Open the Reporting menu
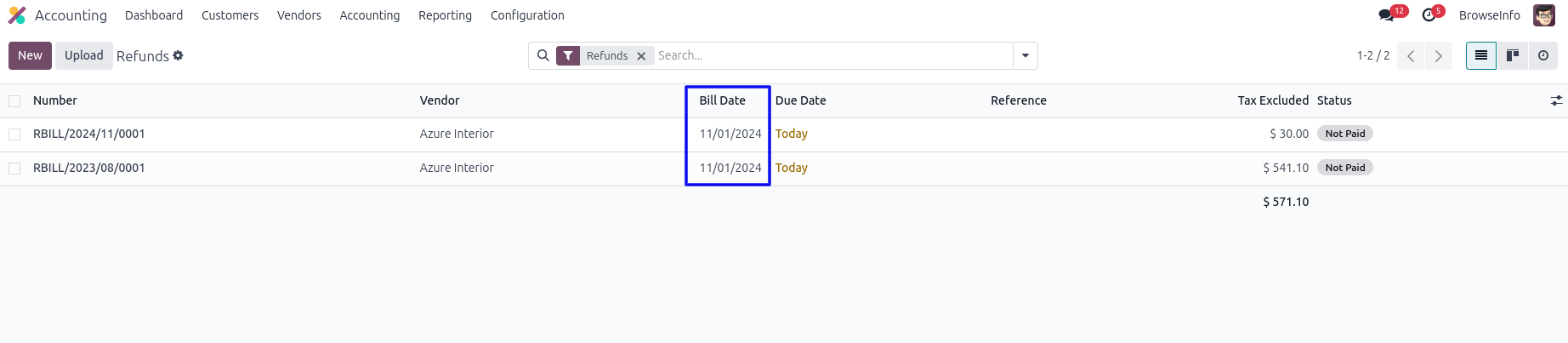 pos(445,15)
